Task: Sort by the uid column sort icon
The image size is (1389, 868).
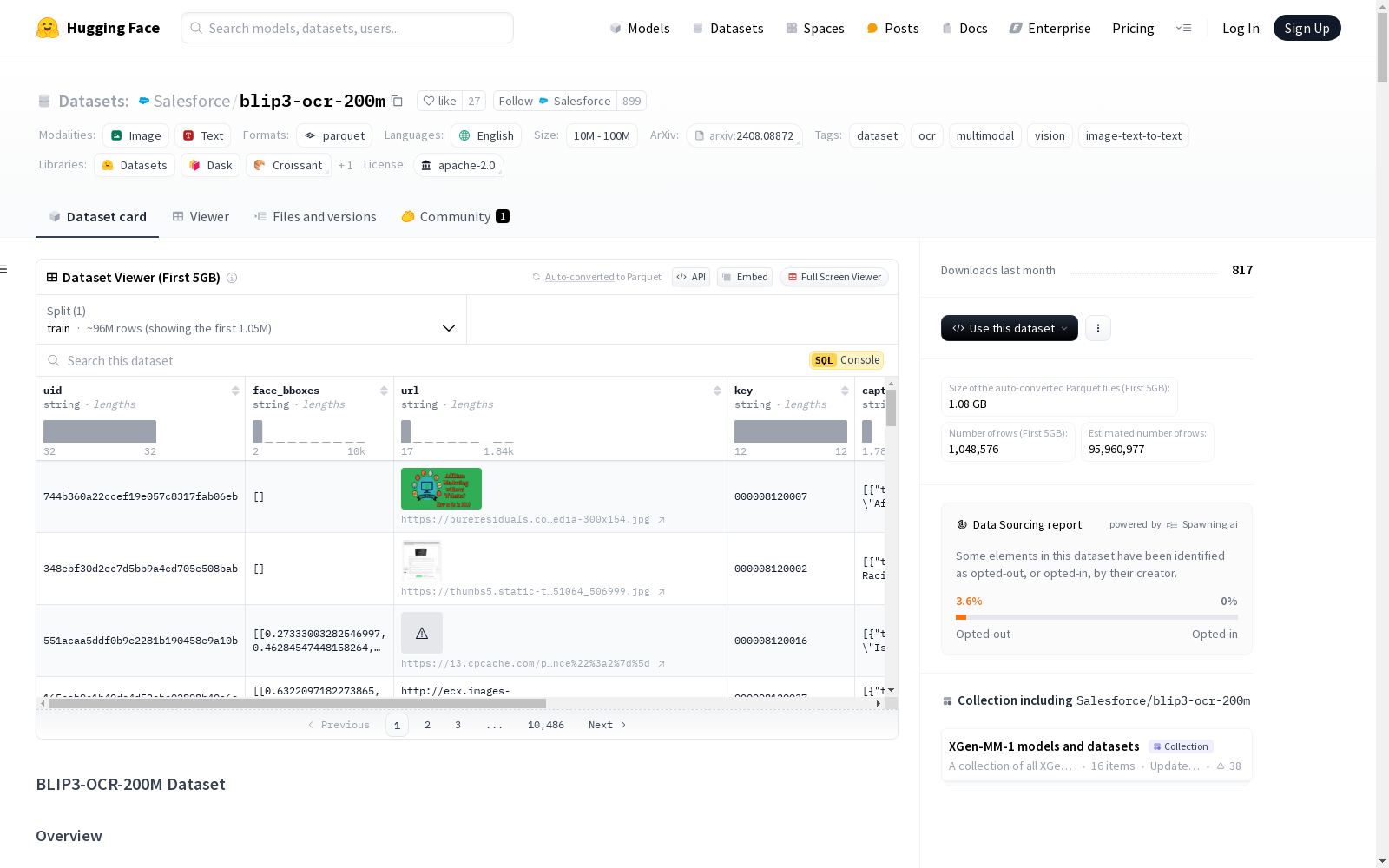Action: [x=235, y=391]
